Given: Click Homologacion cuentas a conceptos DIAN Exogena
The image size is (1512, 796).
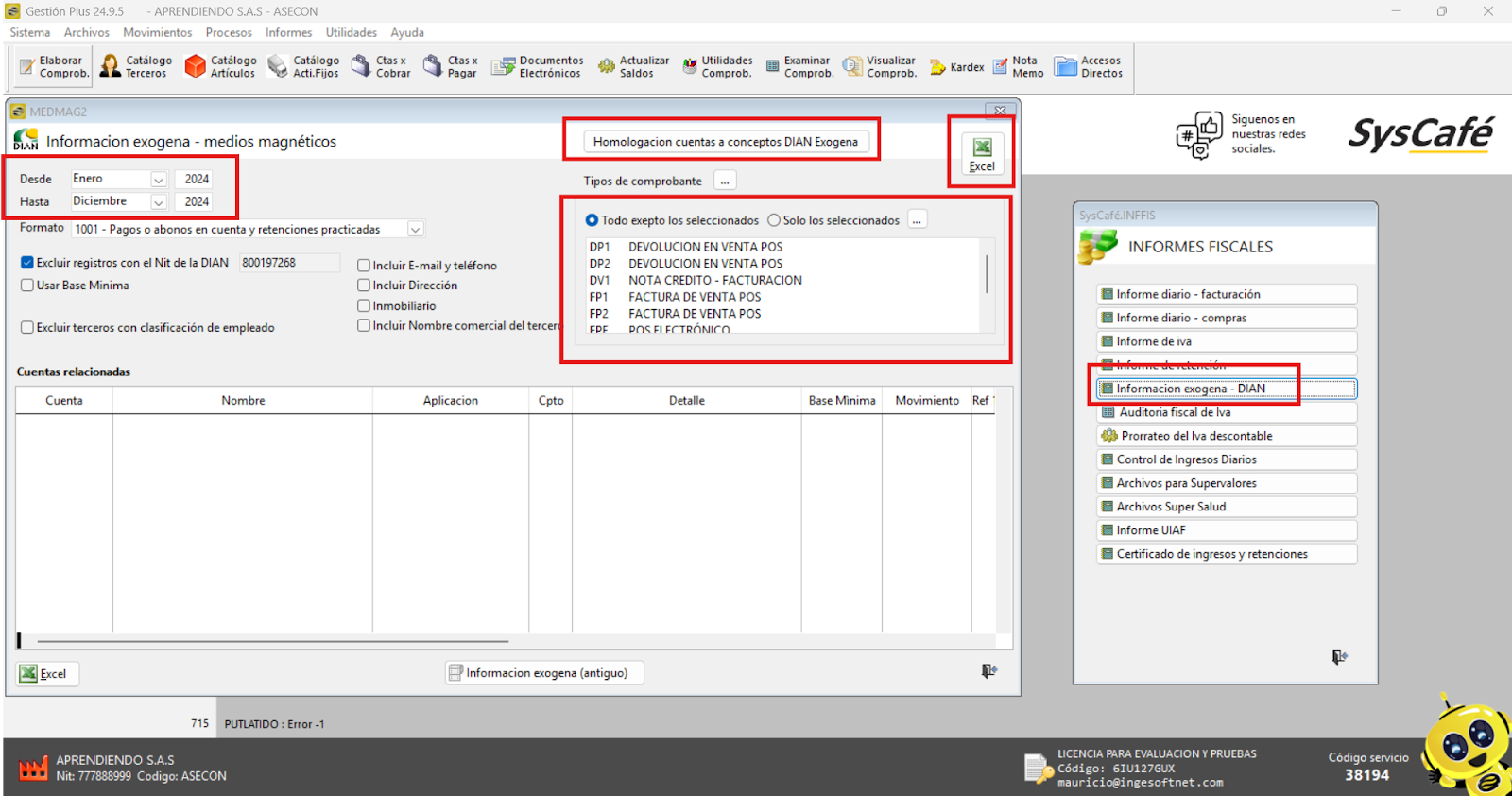Looking at the screenshot, I should 725,142.
